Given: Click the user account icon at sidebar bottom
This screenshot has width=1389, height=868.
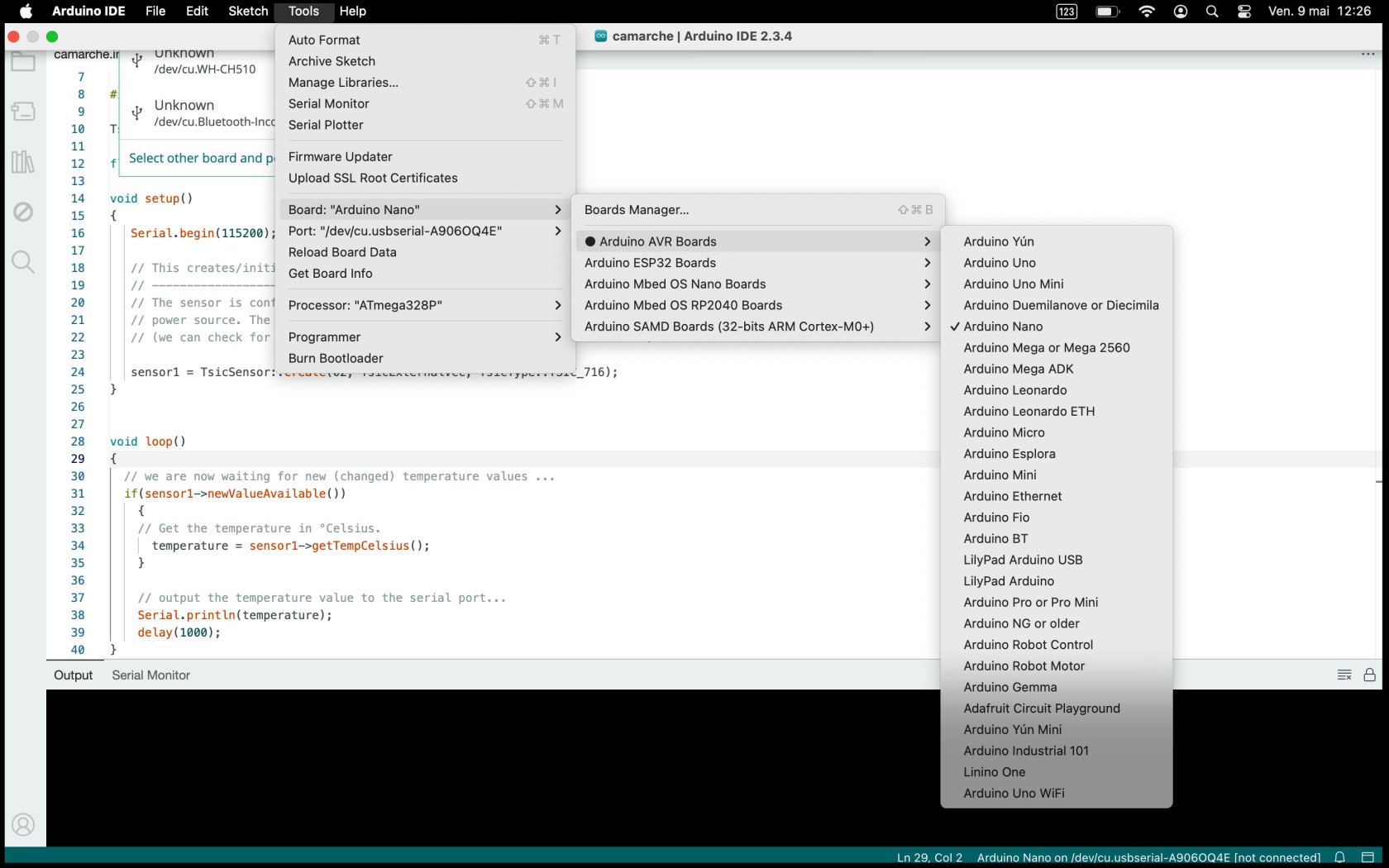Looking at the screenshot, I should tap(23, 824).
